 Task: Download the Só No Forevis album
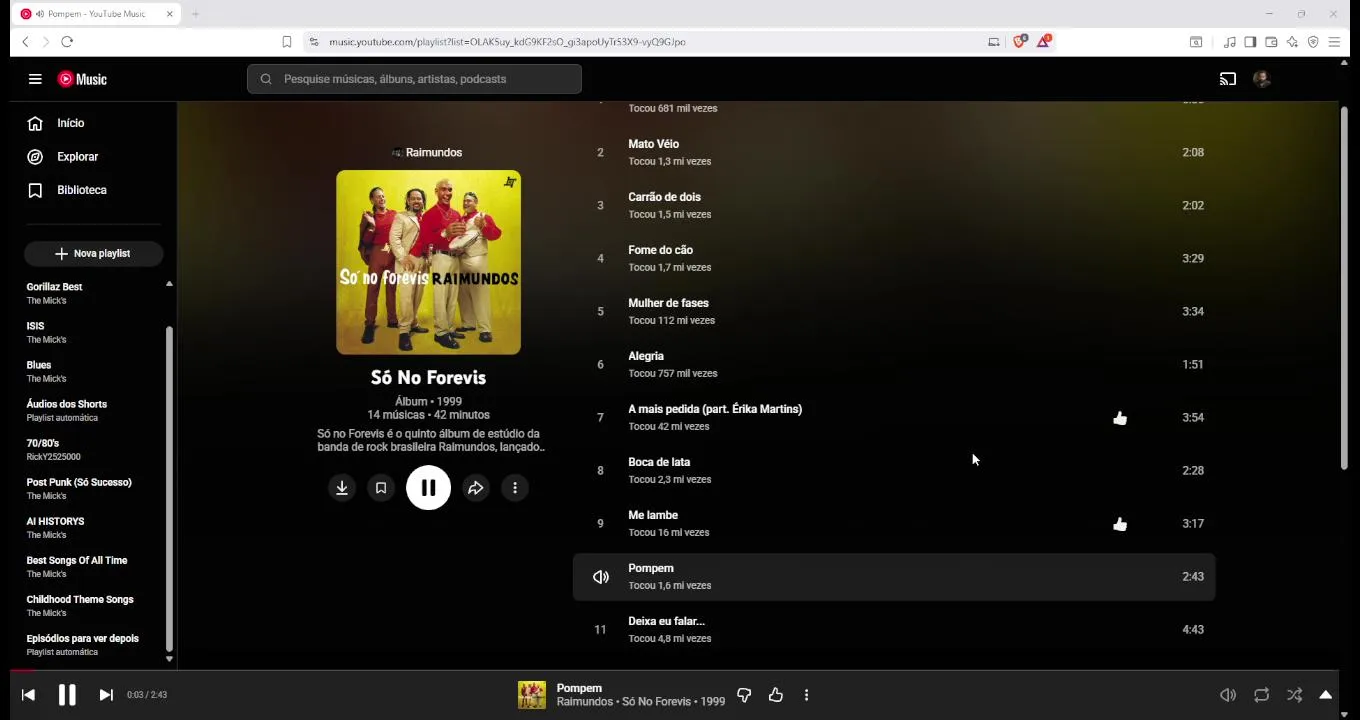click(342, 488)
